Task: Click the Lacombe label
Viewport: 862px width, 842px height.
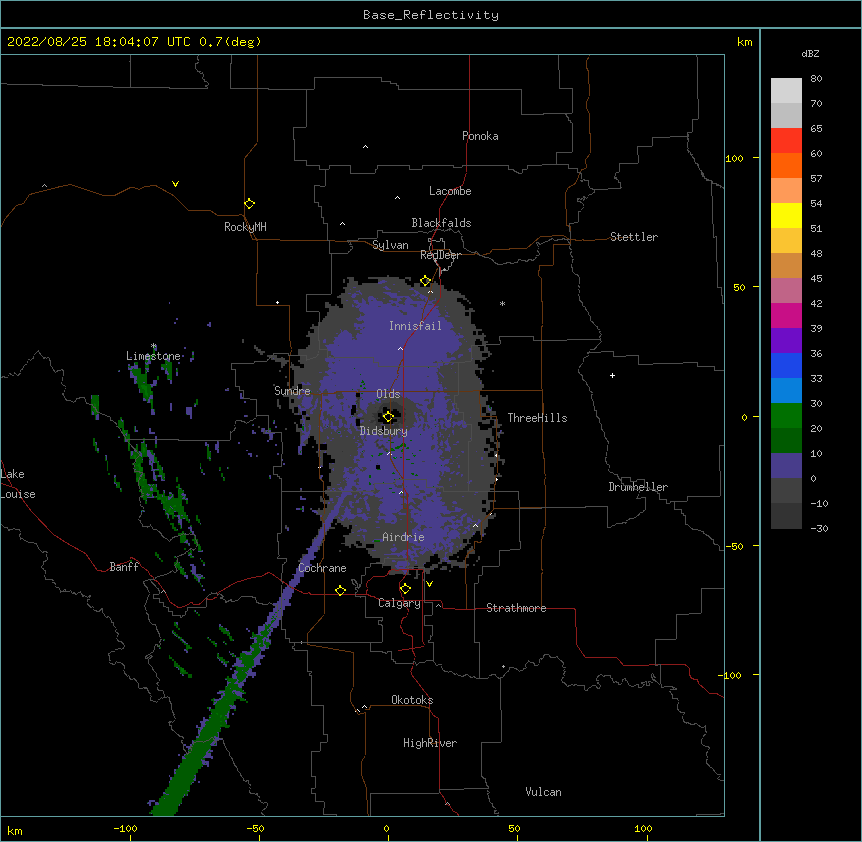Action: coord(450,191)
